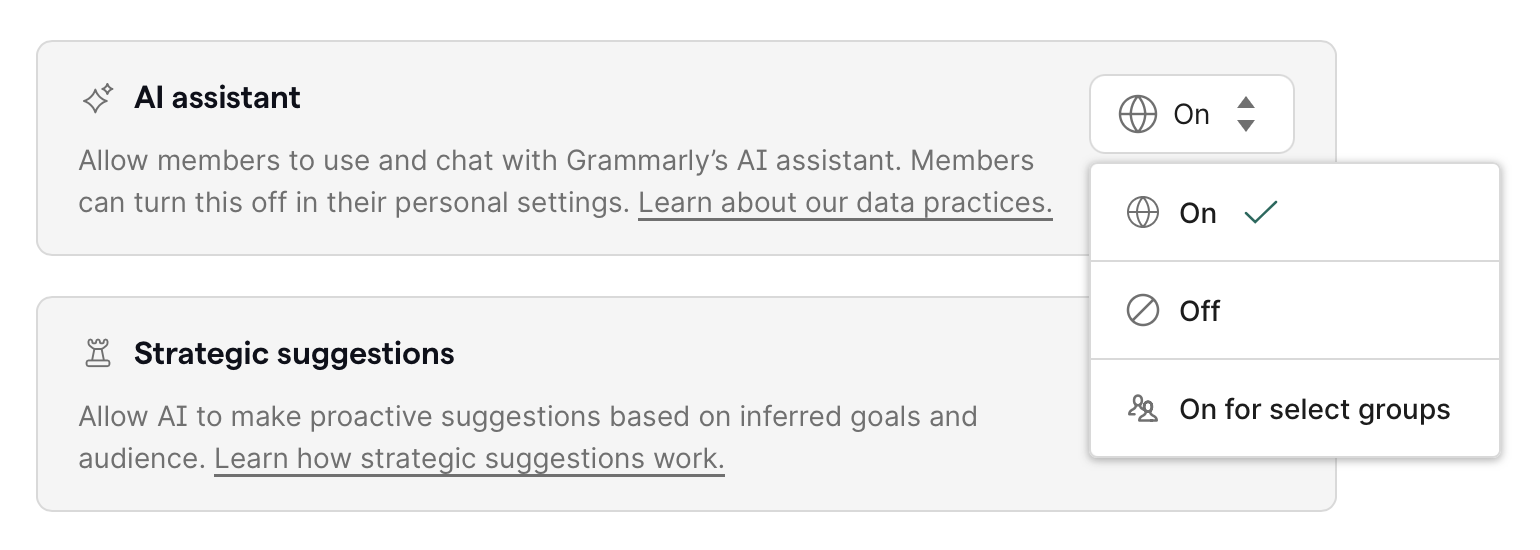The height and width of the screenshot is (550, 1540).
Task: Choose the Off option in the menu
Action: [x=1199, y=311]
